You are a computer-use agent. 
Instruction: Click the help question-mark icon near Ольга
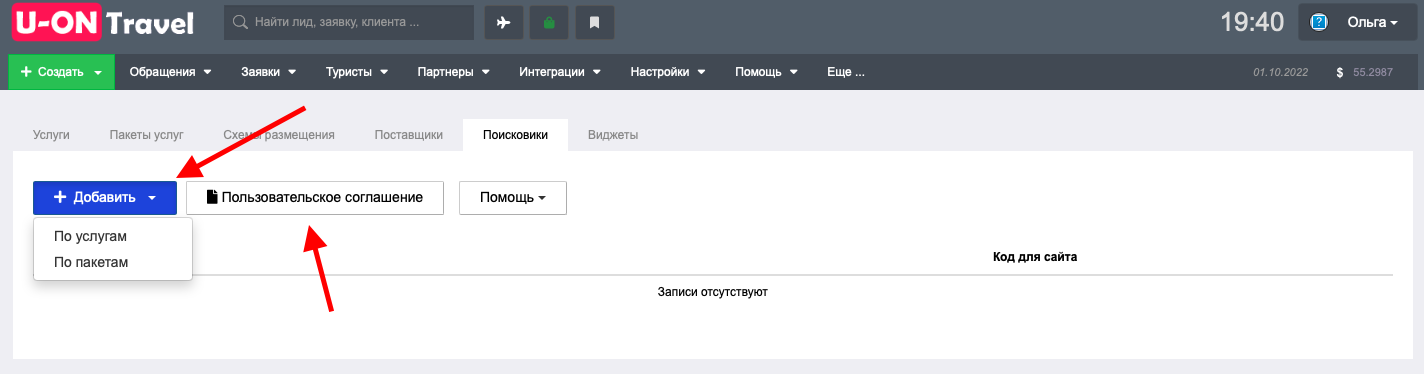coord(1319,22)
